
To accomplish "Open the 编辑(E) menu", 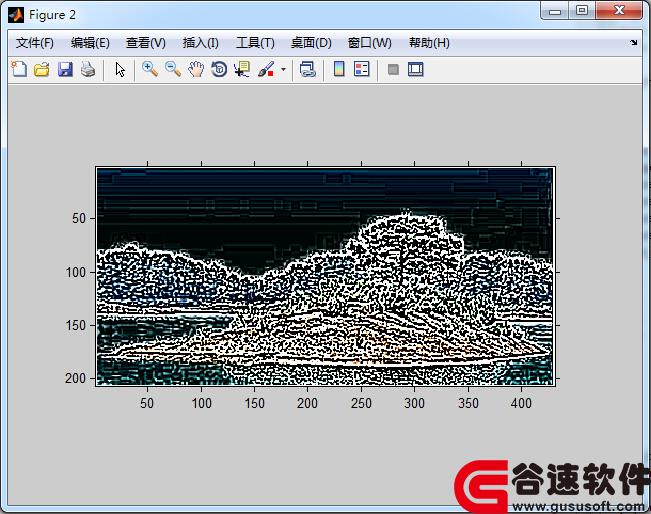I will [90, 43].
